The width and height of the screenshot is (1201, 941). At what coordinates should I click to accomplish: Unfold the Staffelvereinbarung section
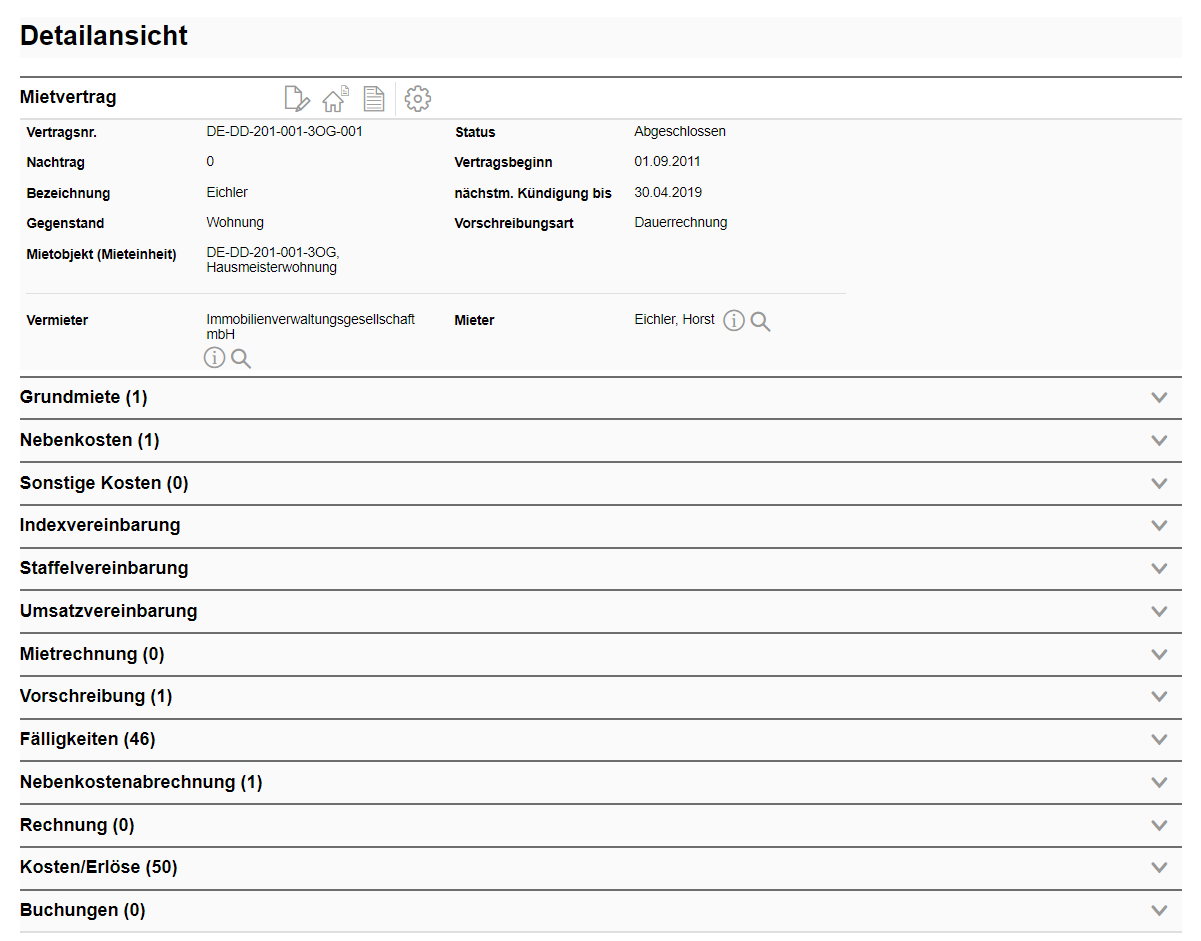point(1159,569)
